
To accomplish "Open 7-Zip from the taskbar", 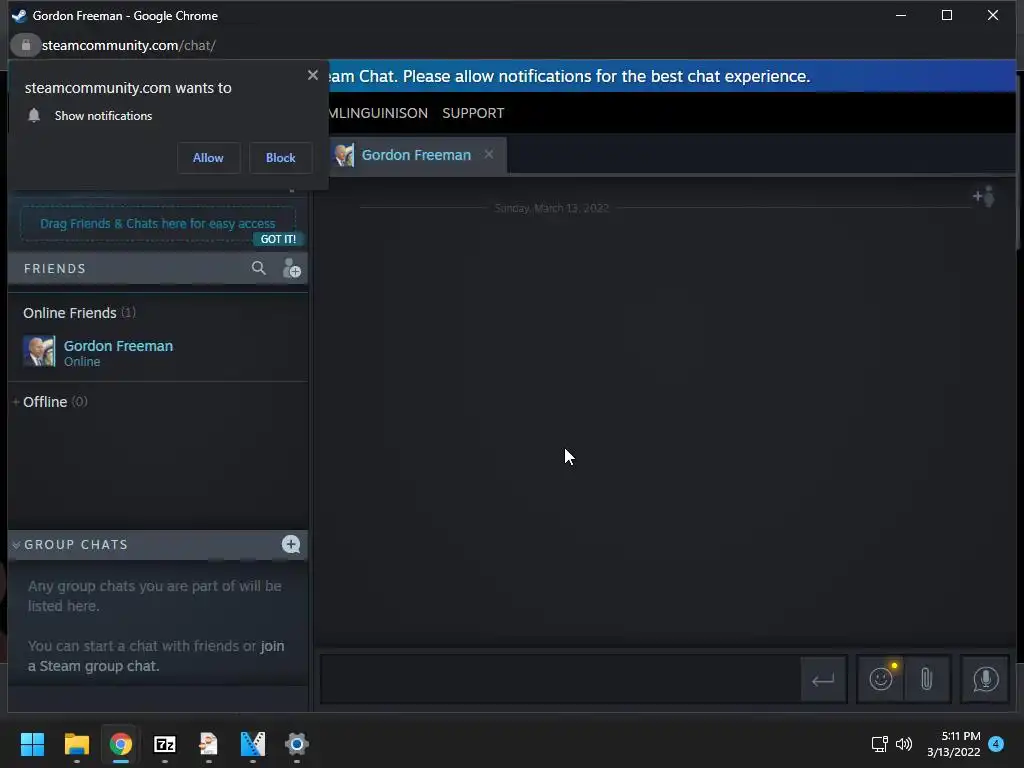I will [165, 744].
